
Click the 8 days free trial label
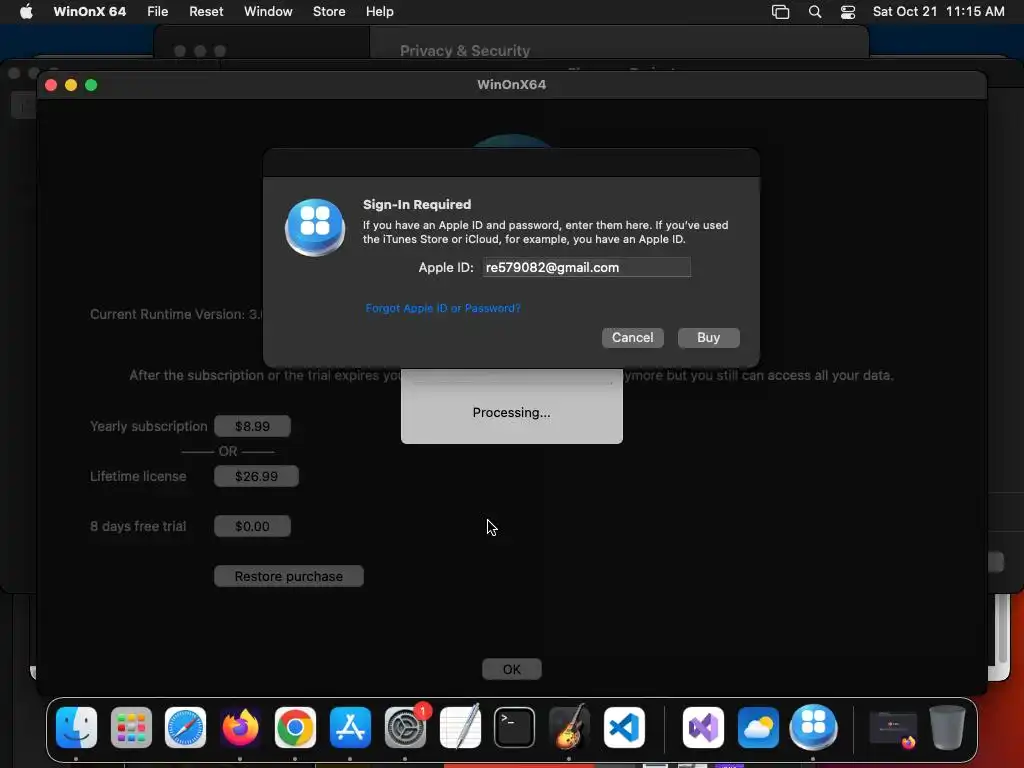pos(138,526)
